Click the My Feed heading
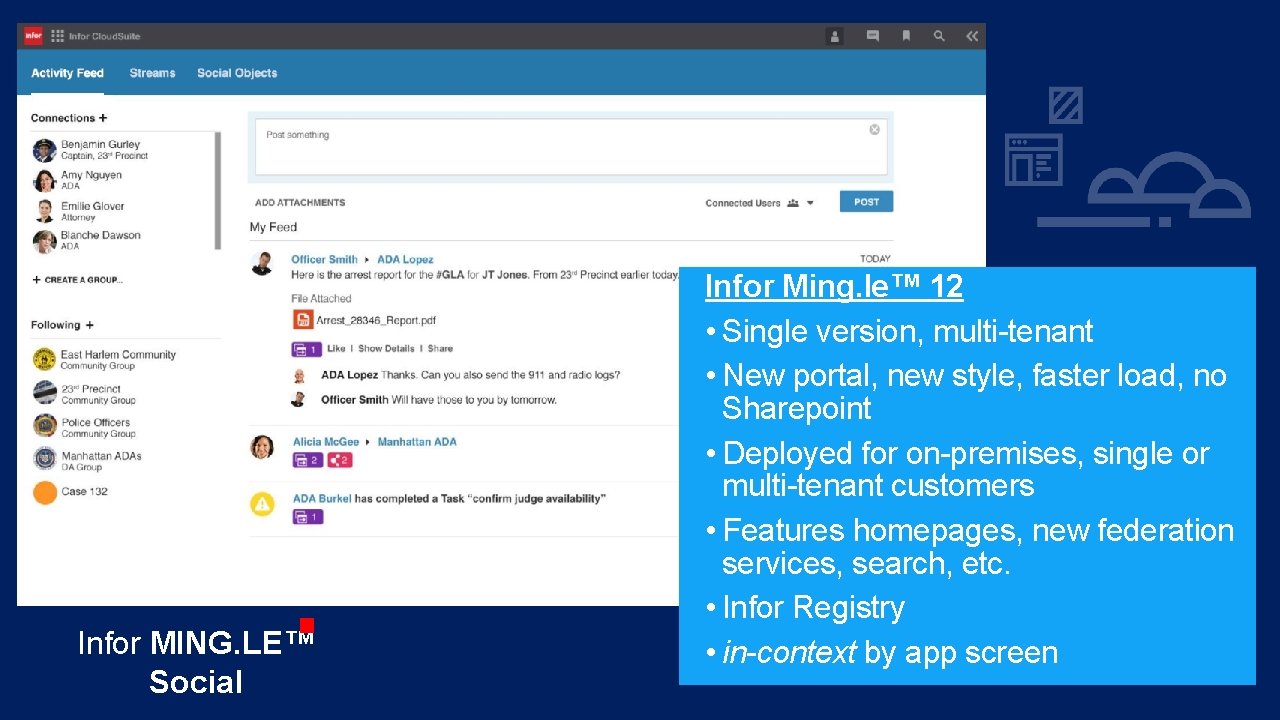 [x=273, y=227]
